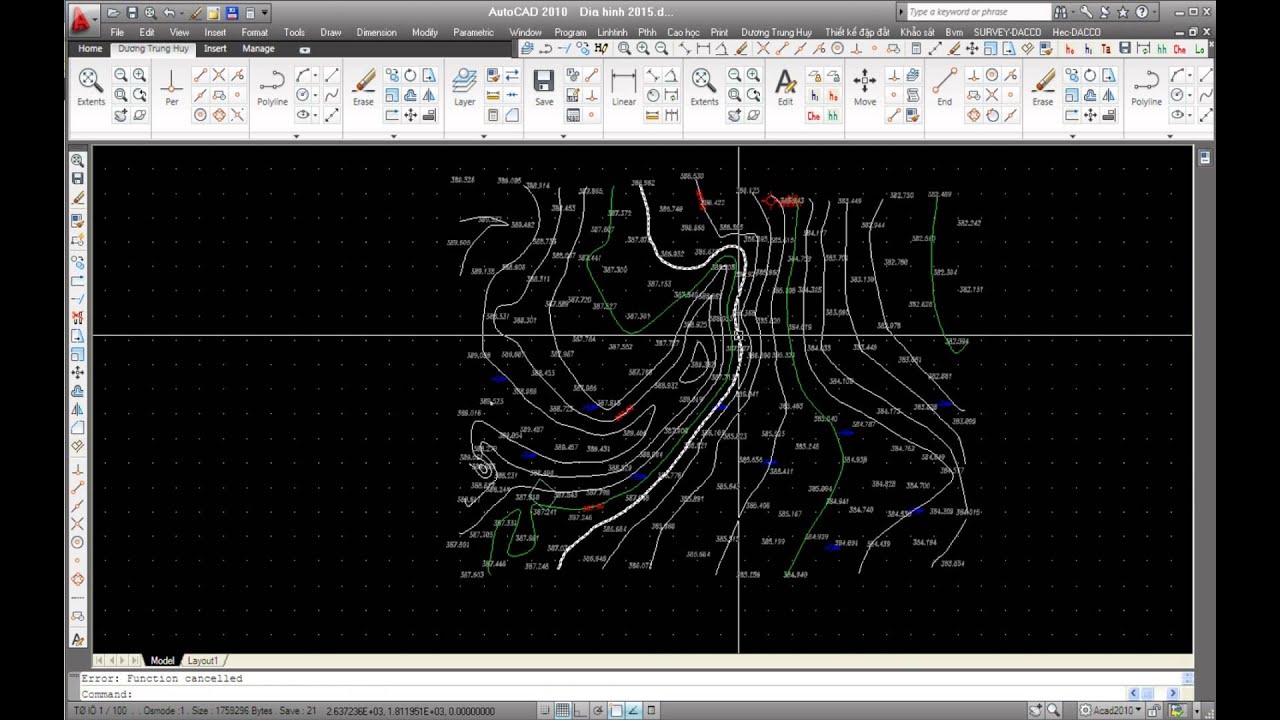Click the first Erase tool in the ribbon

click(x=363, y=88)
